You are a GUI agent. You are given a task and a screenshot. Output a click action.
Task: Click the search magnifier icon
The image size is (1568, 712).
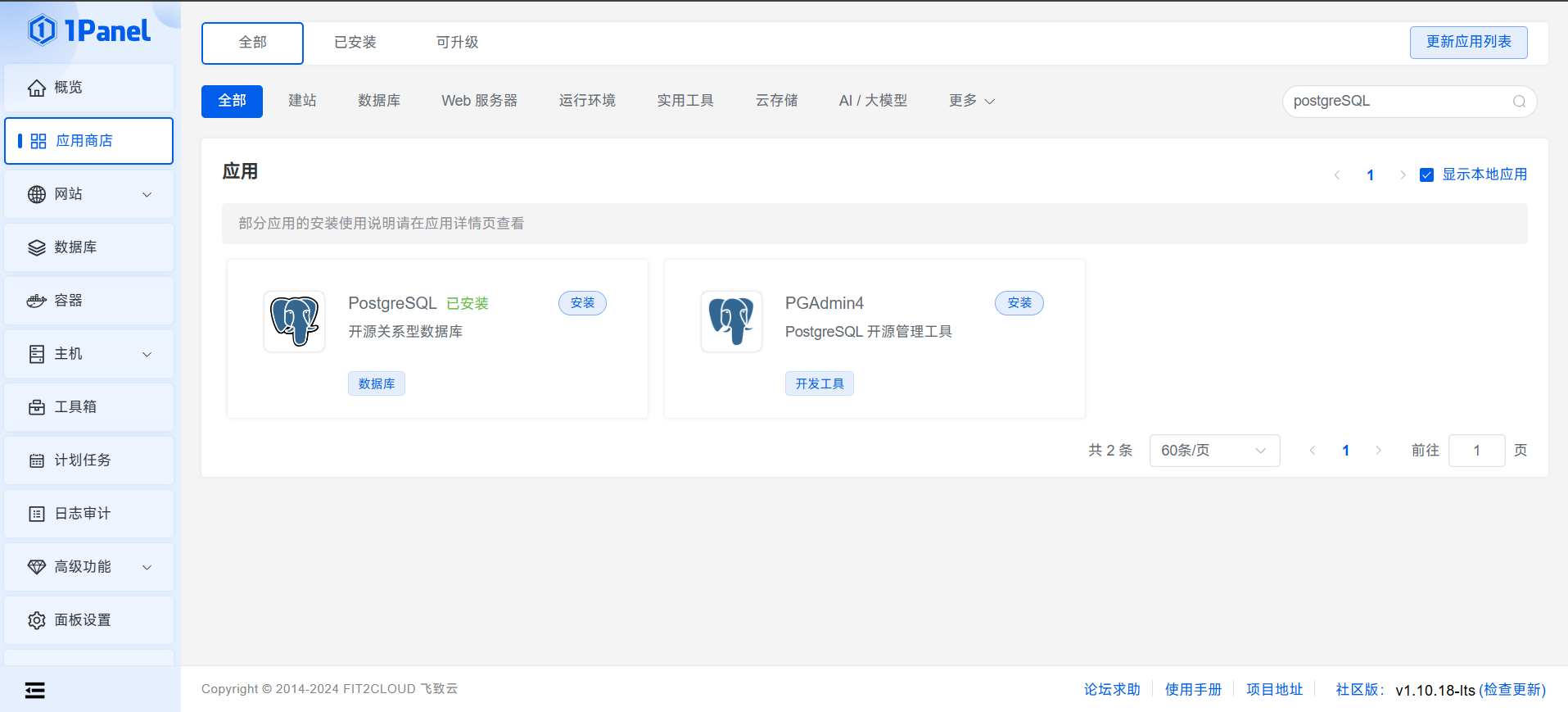[1519, 102]
